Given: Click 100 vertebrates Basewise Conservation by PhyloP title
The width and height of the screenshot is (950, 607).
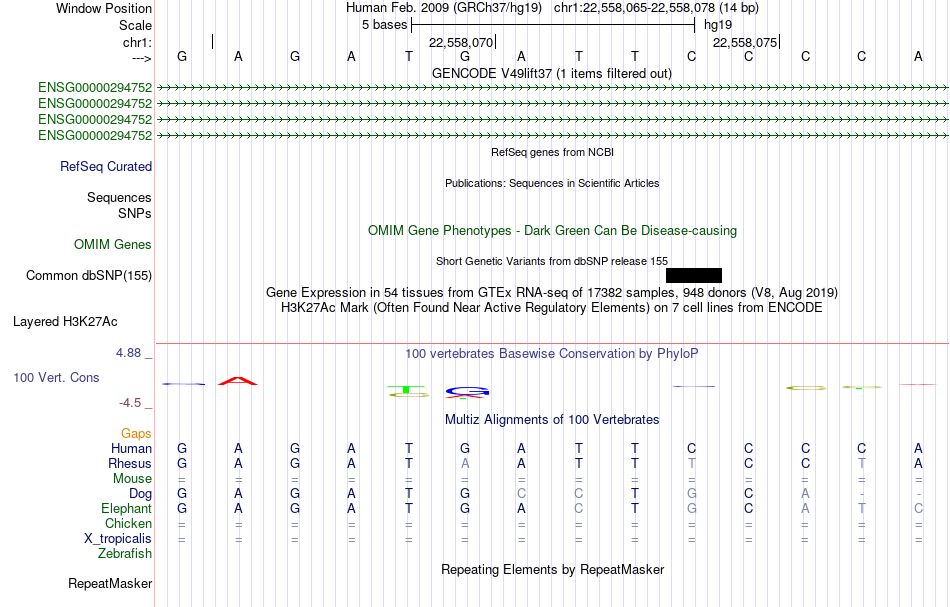Looking at the screenshot, I should pos(552,353).
